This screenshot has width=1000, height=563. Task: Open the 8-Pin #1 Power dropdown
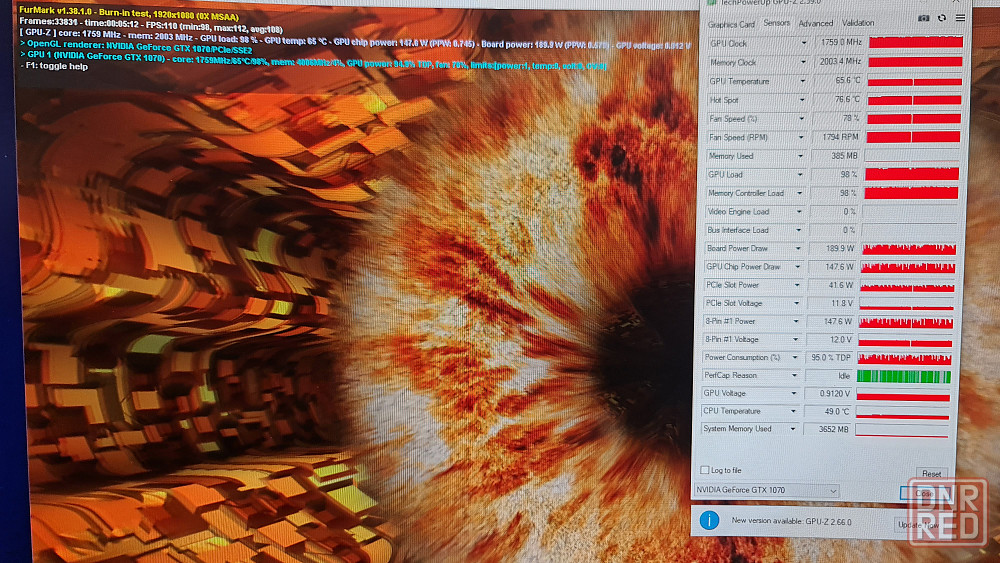click(x=795, y=321)
